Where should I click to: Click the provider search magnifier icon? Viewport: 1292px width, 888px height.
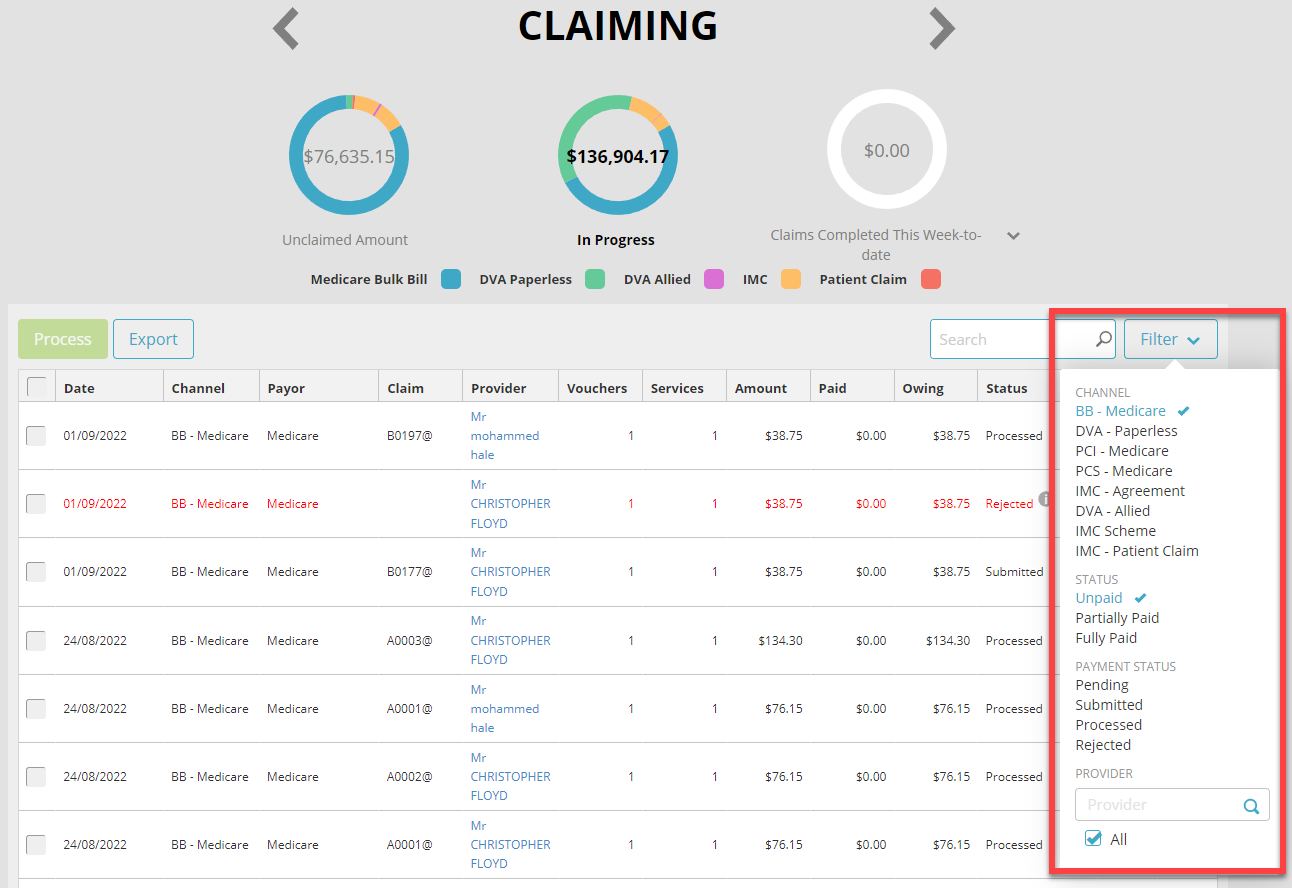[1251, 806]
